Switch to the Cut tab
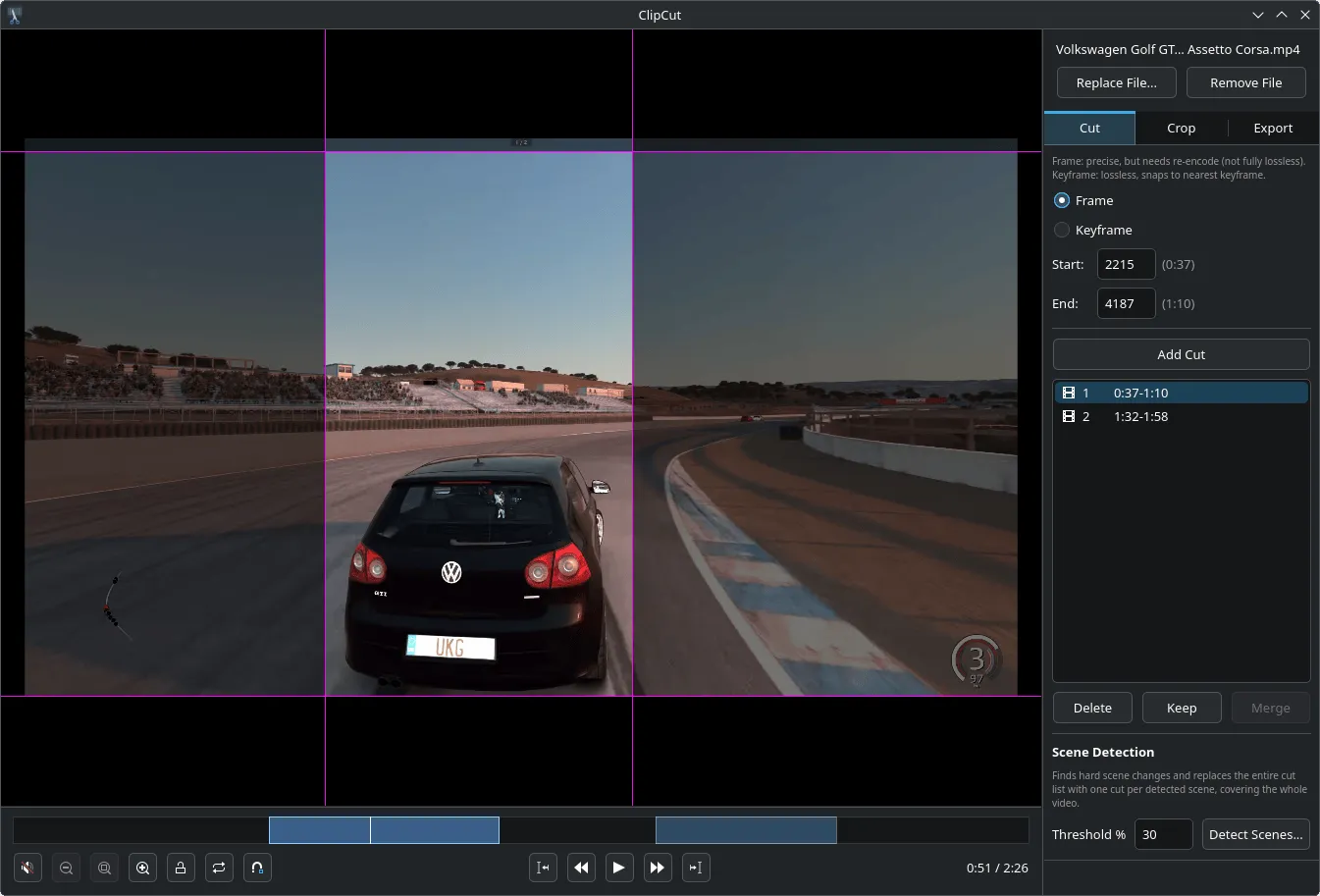 click(1089, 128)
